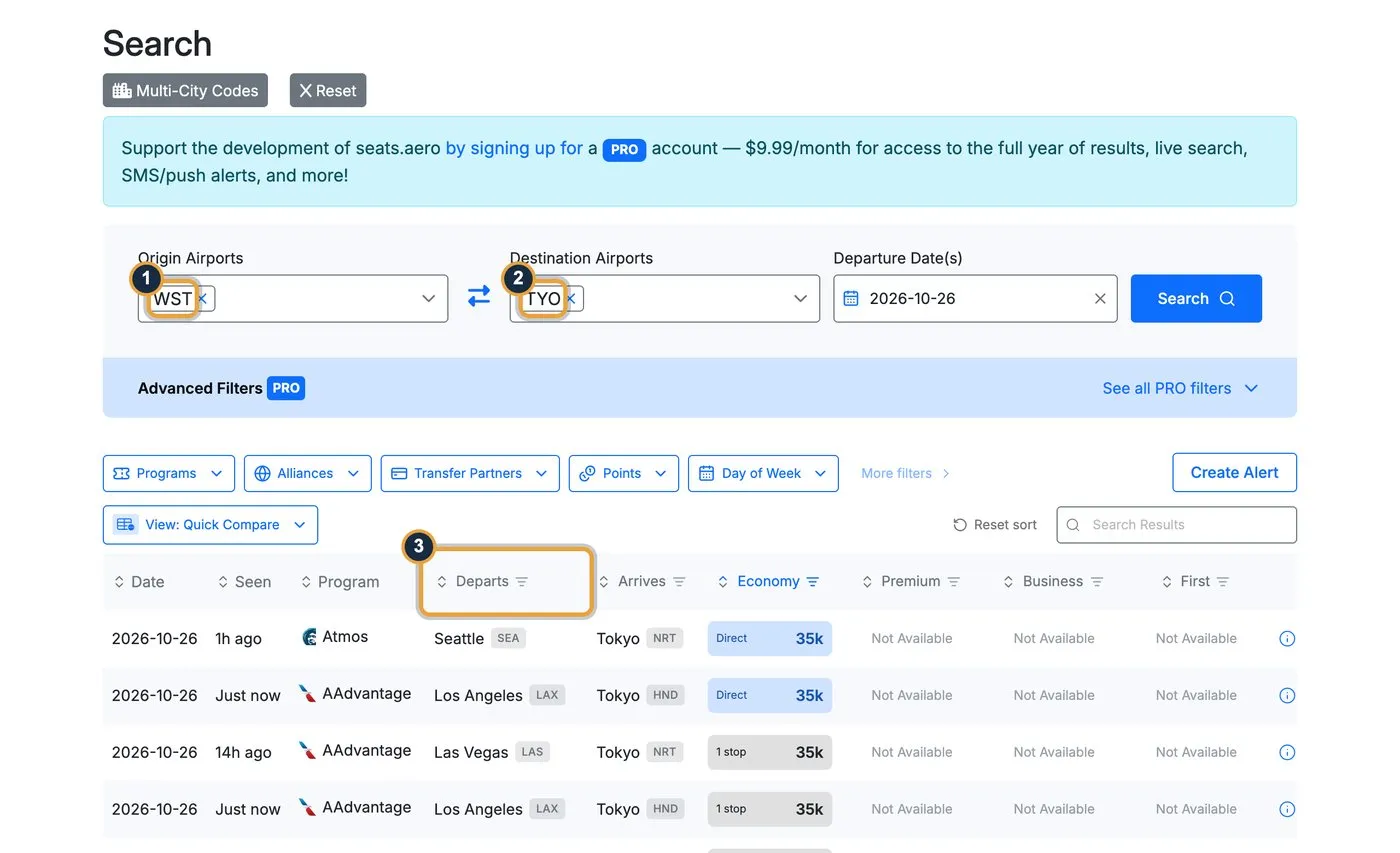Image resolution: width=1400 pixels, height=853 pixels.
Task: Run the search with the blue Search button
Action: (x=1196, y=298)
